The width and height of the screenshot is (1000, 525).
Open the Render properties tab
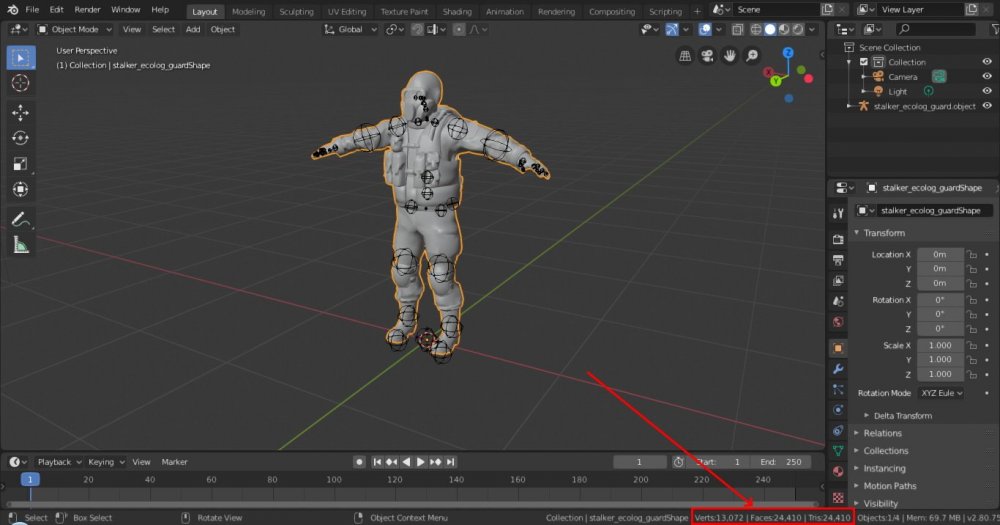click(838, 239)
